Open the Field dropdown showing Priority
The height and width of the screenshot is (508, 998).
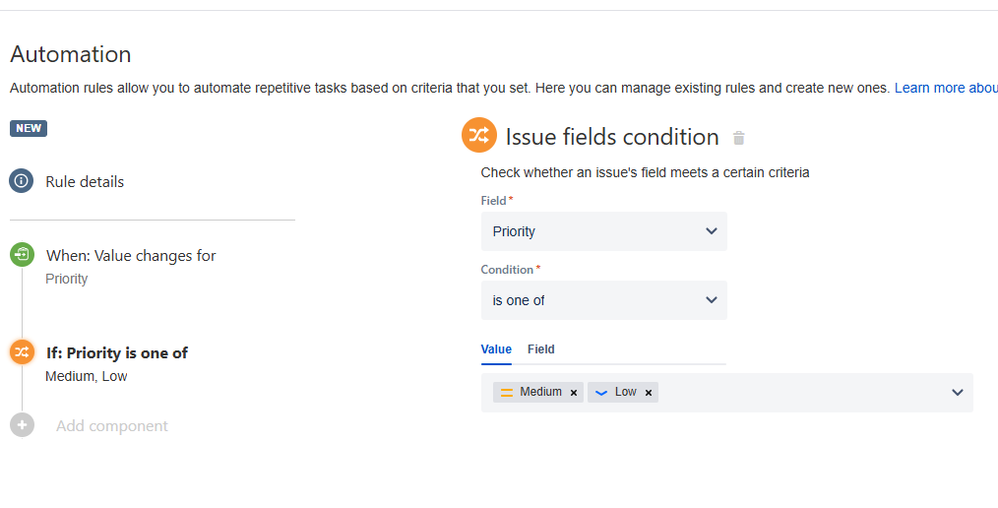pyautogui.click(x=604, y=231)
